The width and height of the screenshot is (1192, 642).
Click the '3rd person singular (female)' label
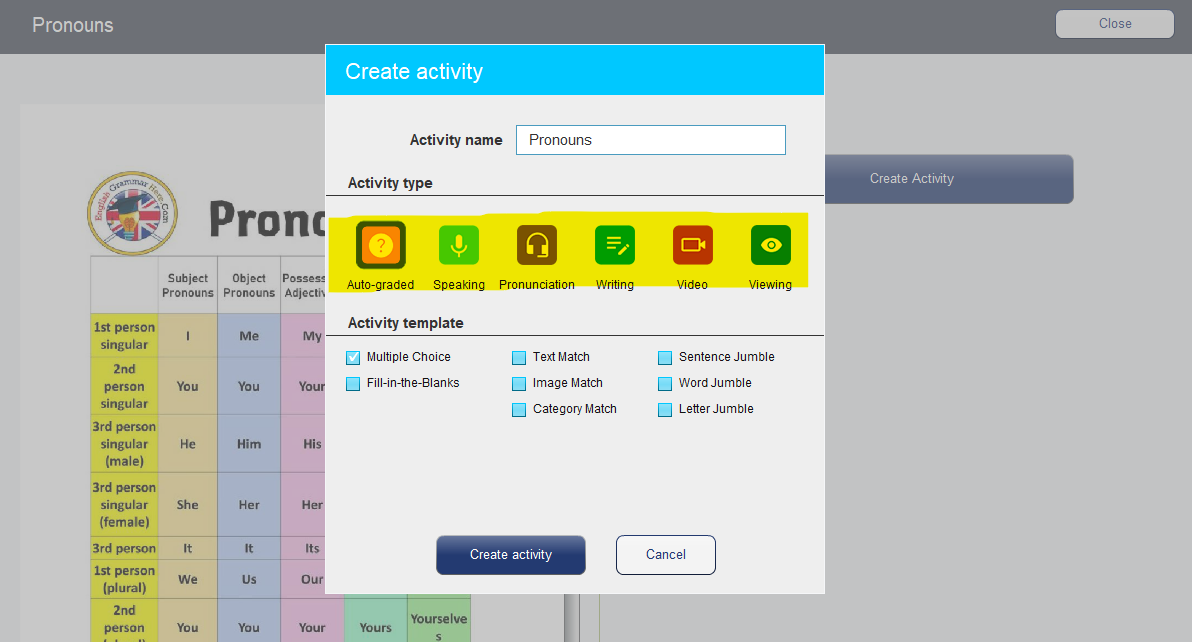tap(124, 504)
